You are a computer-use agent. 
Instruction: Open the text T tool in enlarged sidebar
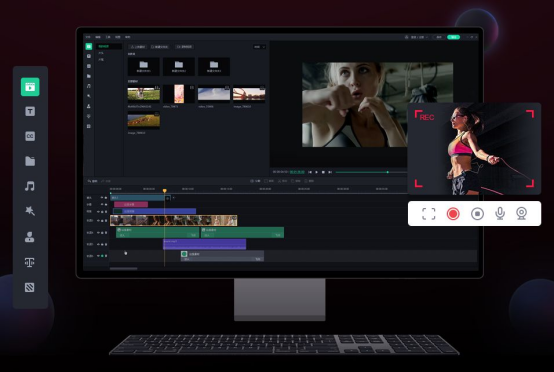30,111
